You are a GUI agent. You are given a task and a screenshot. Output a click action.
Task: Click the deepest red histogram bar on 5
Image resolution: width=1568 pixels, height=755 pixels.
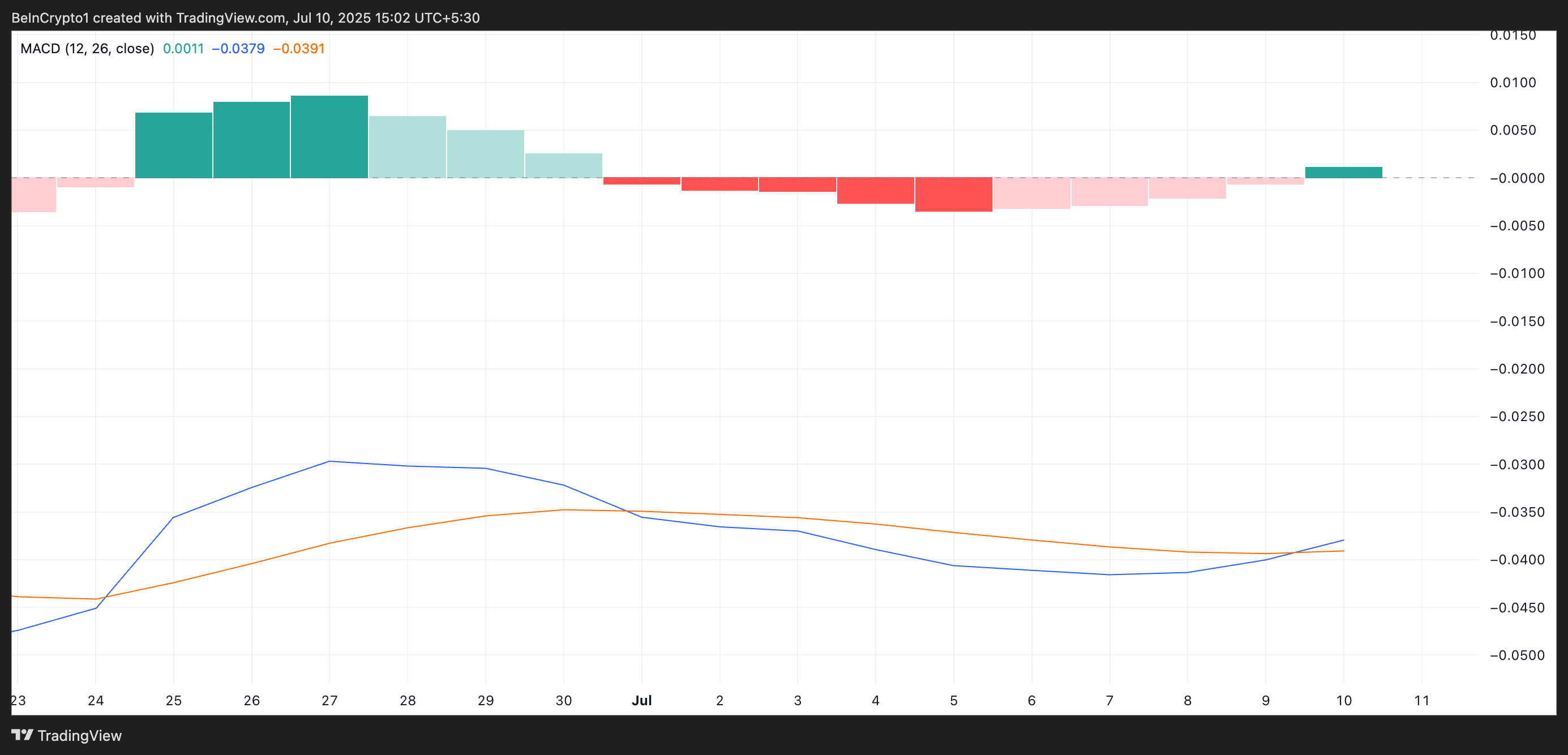pyautogui.click(x=953, y=194)
